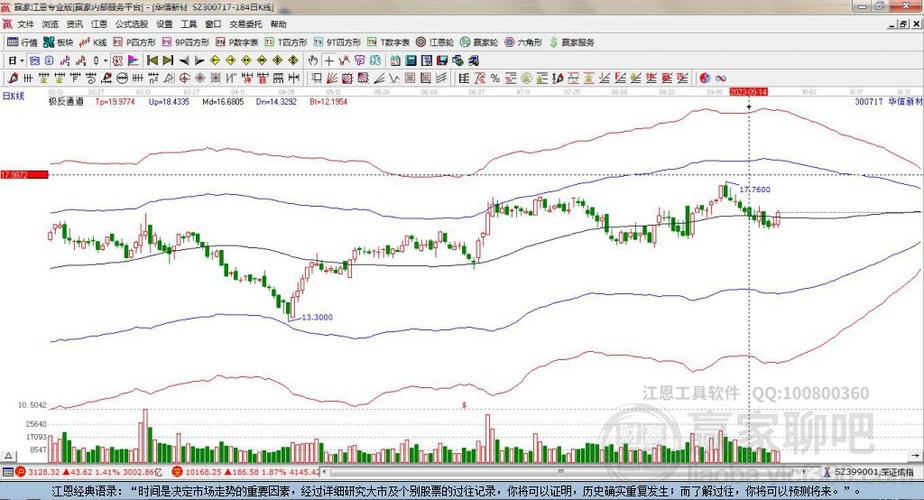The width and height of the screenshot is (924, 500).
Task: Click the triangle button left of volume panel
Action: 9,456
